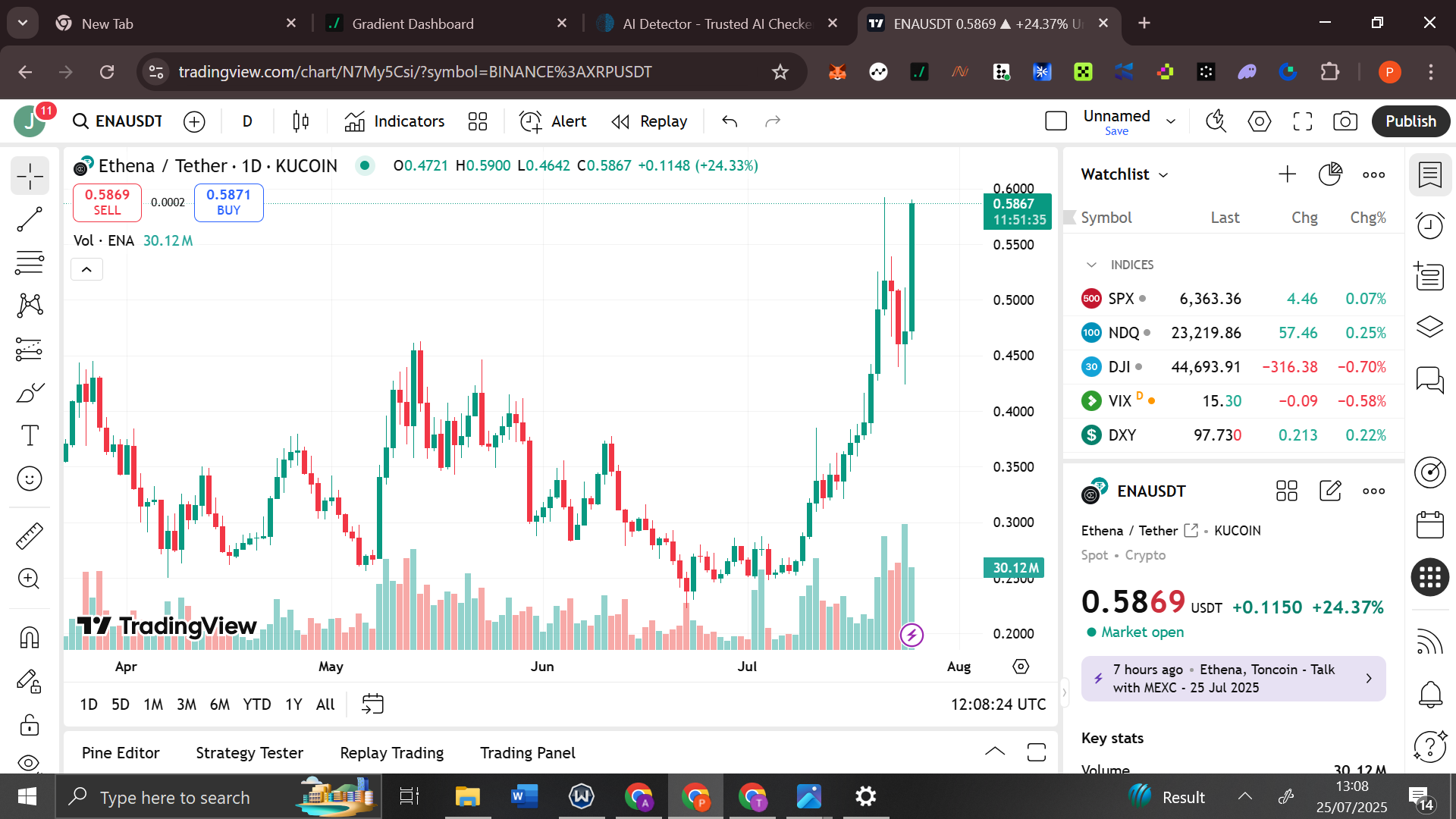1456x819 pixels.
Task: Open the emoji icons tool
Action: pyautogui.click(x=30, y=479)
